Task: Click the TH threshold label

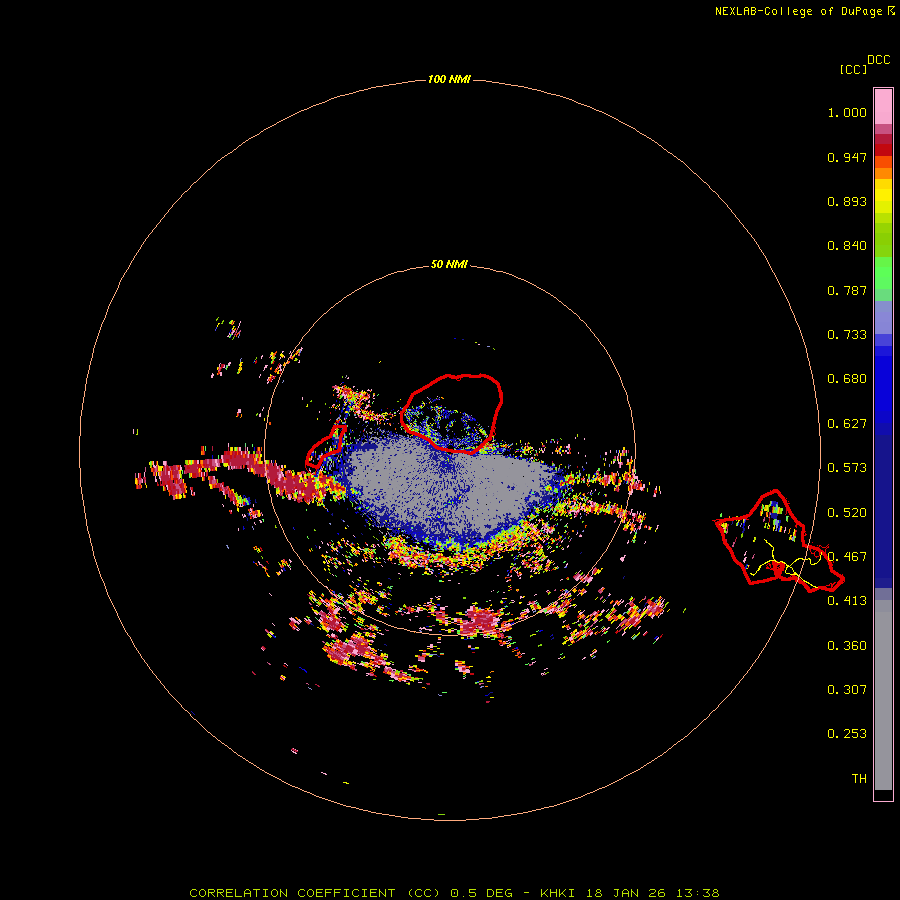Action: (x=859, y=779)
